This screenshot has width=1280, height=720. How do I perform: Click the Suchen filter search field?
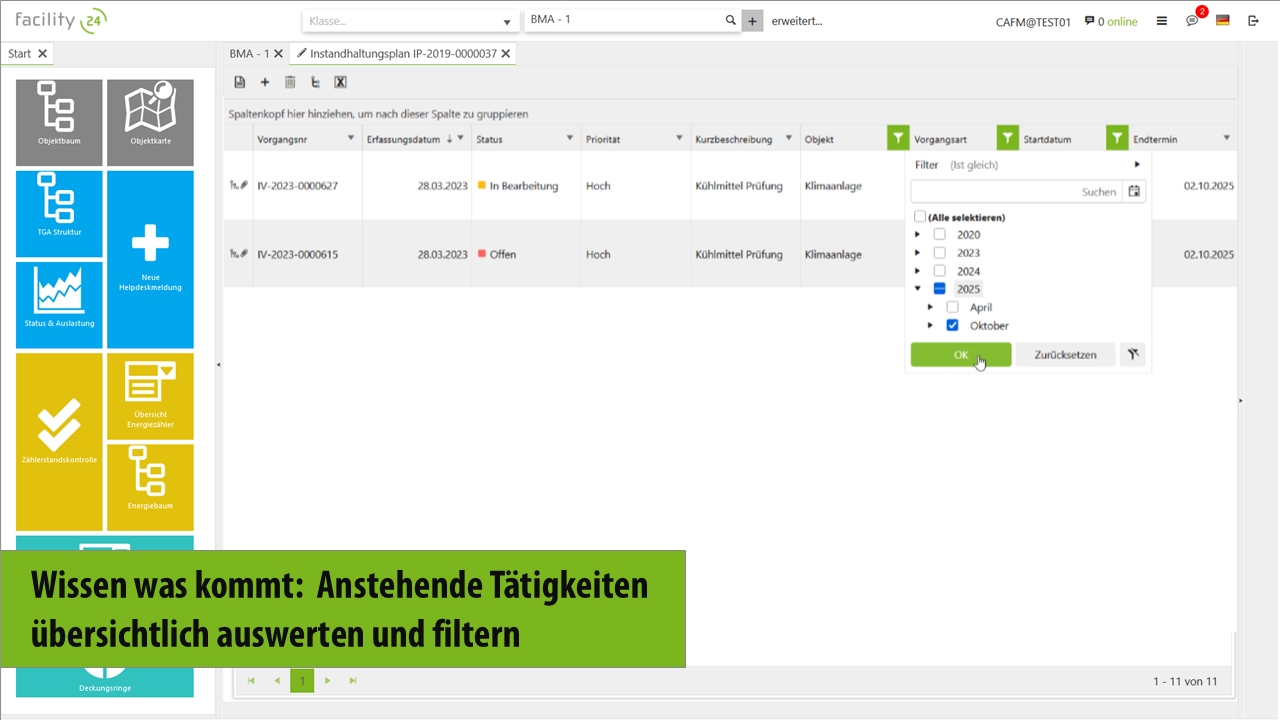point(1017,191)
